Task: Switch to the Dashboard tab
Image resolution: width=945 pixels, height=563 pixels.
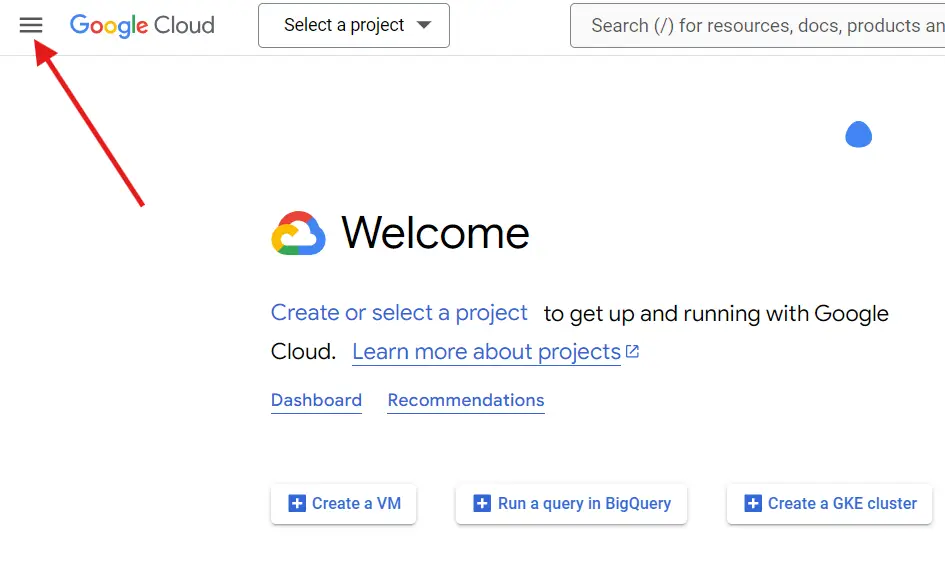Action: coord(316,400)
